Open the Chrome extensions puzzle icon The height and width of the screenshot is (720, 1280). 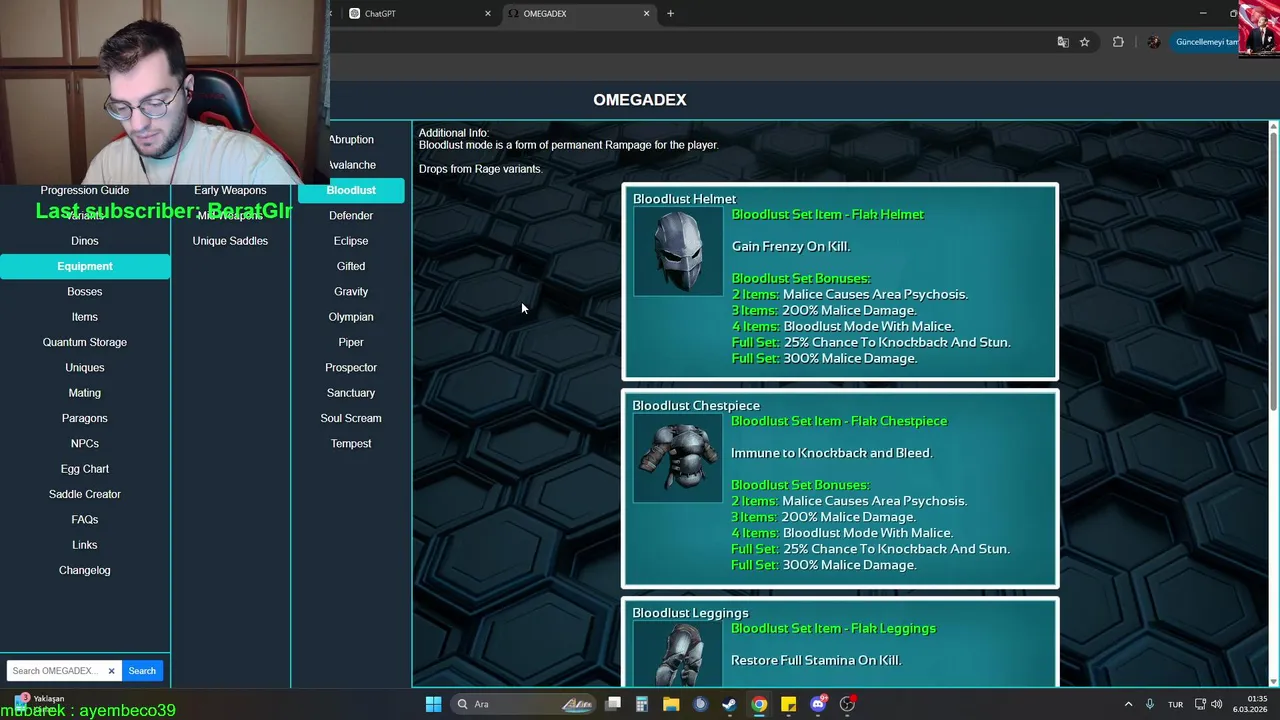point(1118,42)
